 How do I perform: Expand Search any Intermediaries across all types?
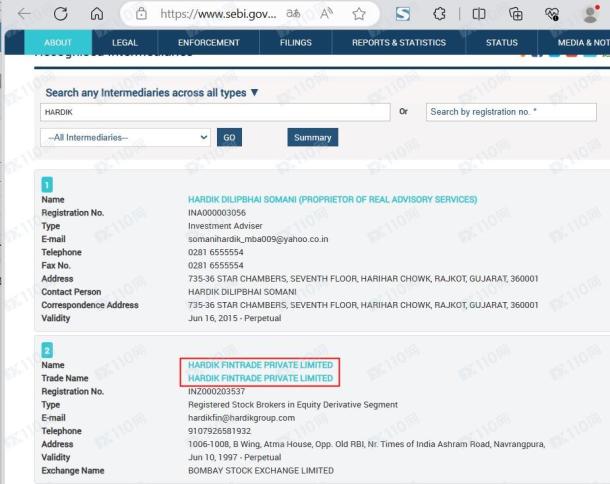[152, 93]
